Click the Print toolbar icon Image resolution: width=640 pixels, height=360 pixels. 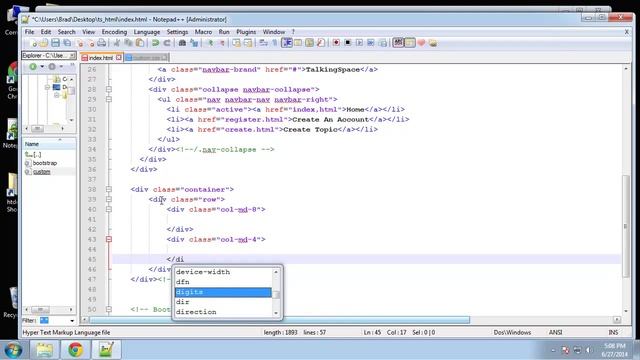pyautogui.click(x=102, y=43)
